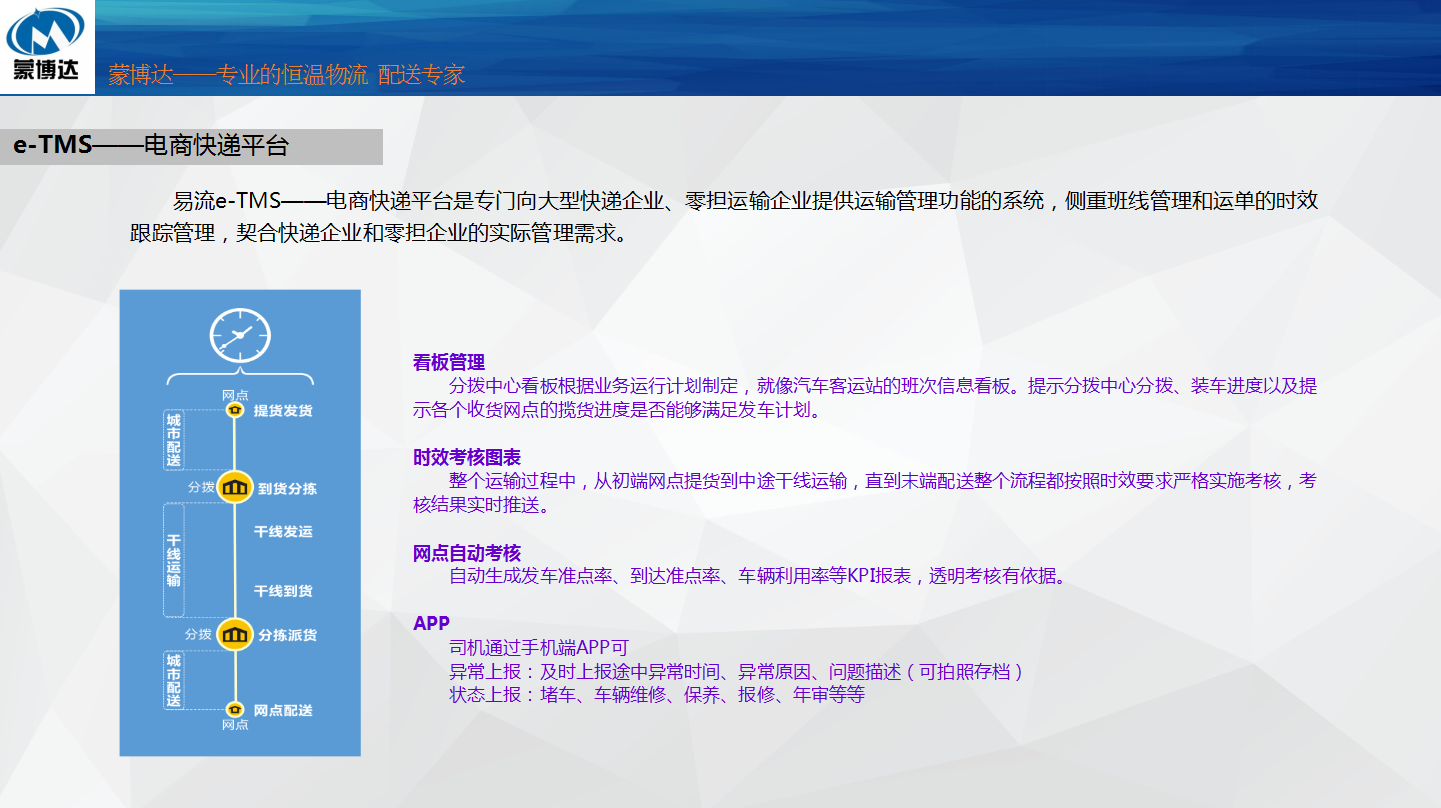Select the 看板管理 heading
The height and width of the screenshot is (808, 1441).
449,362
